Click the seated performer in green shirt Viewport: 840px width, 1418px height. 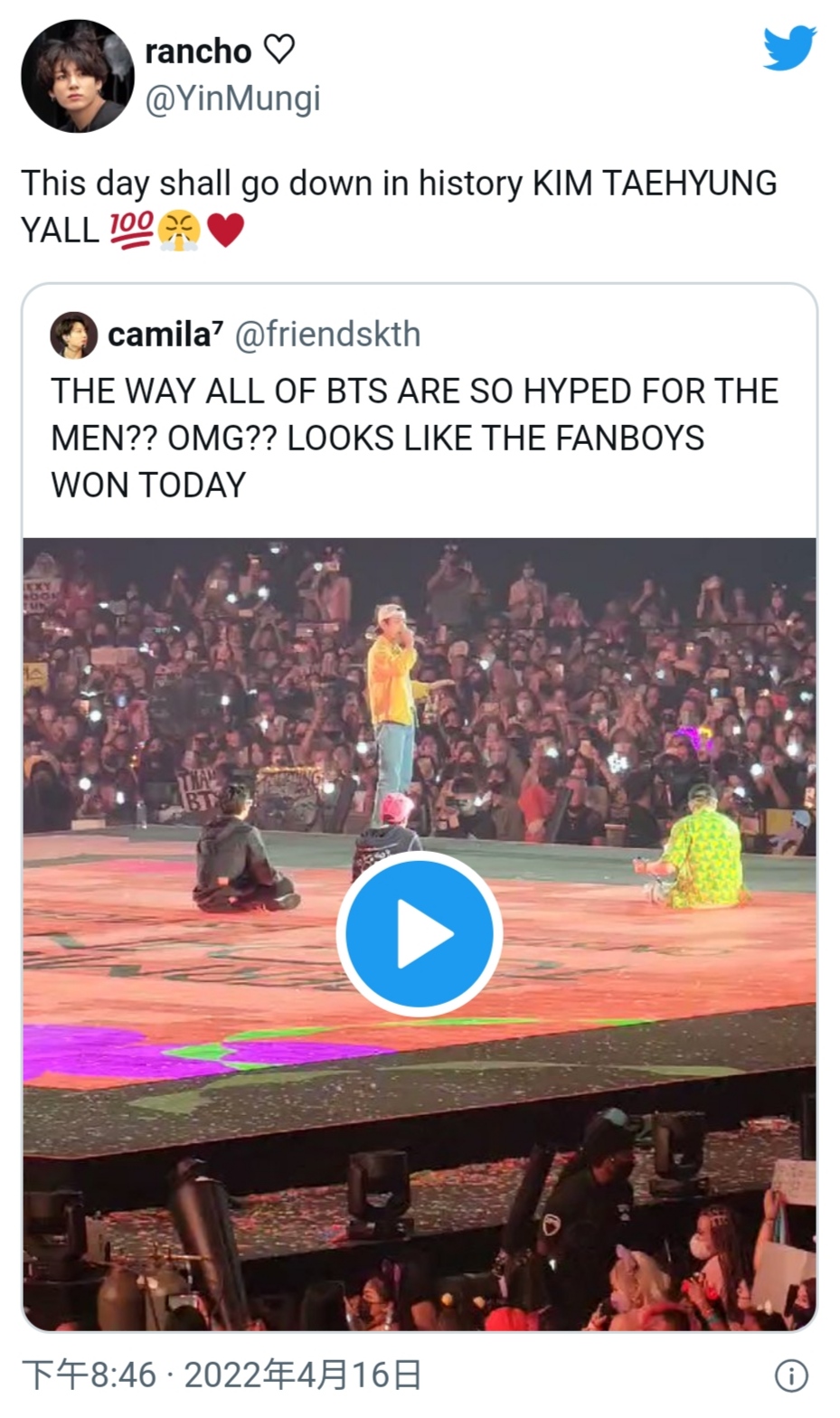tap(700, 855)
